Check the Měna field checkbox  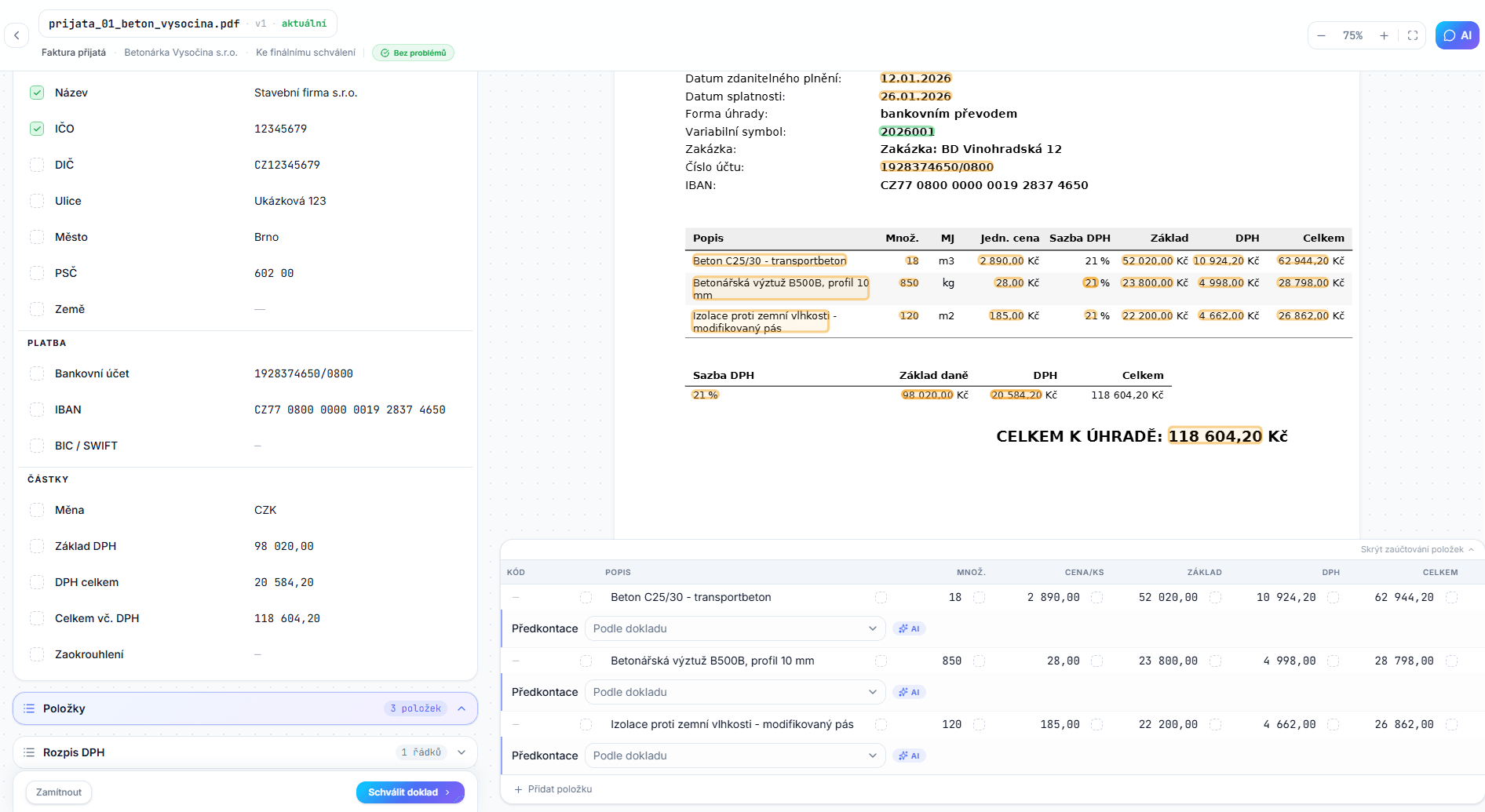tap(37, 510)
